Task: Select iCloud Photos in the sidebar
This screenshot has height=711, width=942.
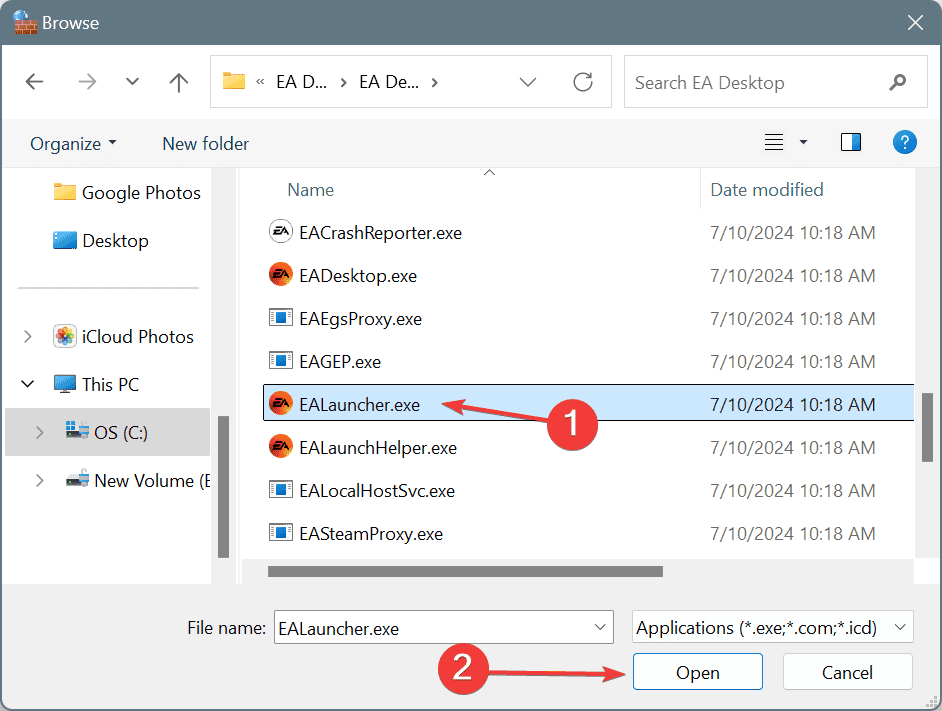Action: pos(123,337)
